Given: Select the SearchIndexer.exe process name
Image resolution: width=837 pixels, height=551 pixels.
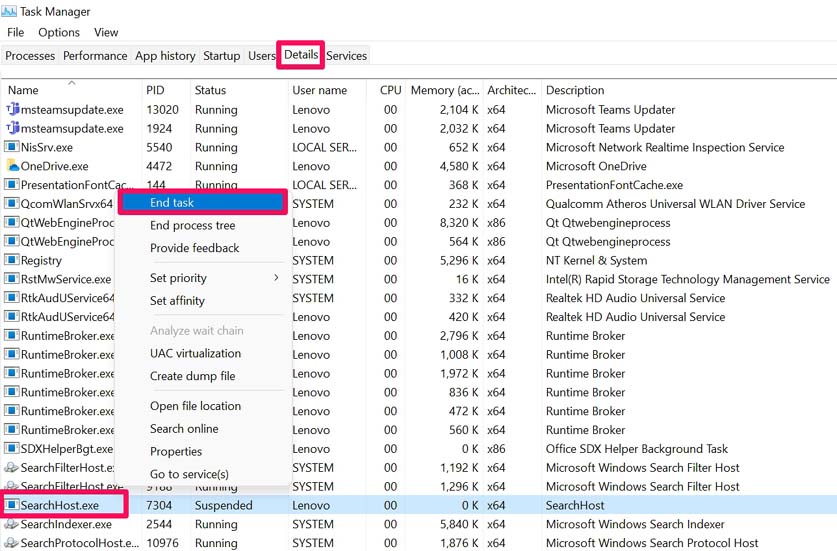Looking at the screenshot, I should tap(66, 524).
